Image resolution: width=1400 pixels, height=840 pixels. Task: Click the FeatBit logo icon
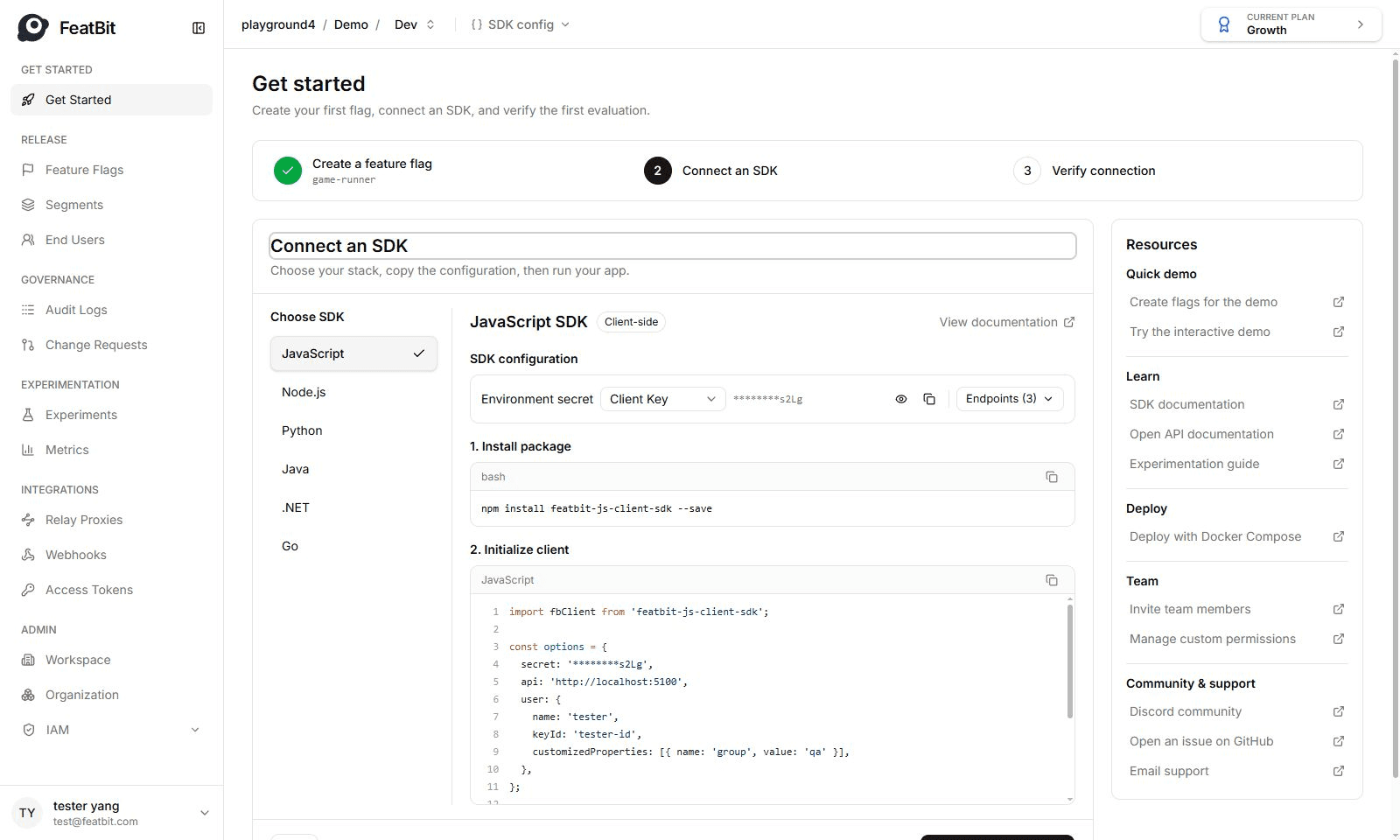tap(33, 28)
